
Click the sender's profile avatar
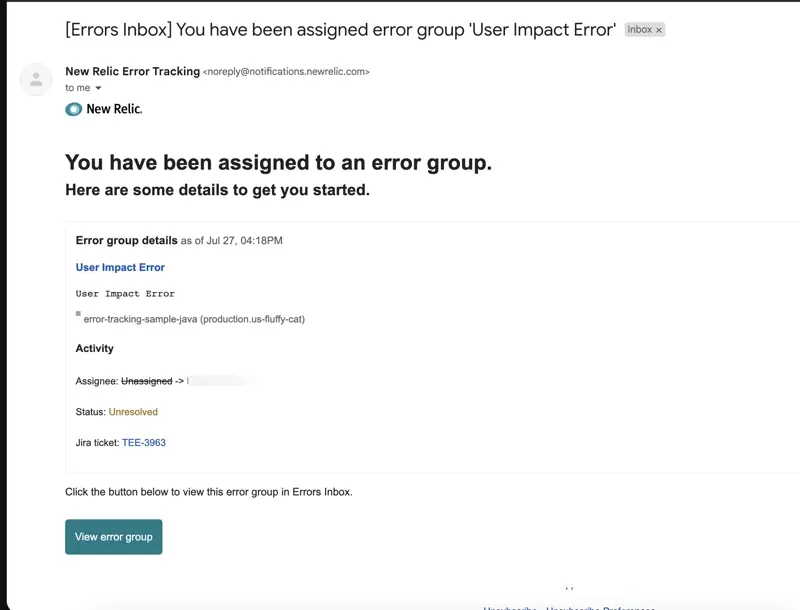point(36,79)
